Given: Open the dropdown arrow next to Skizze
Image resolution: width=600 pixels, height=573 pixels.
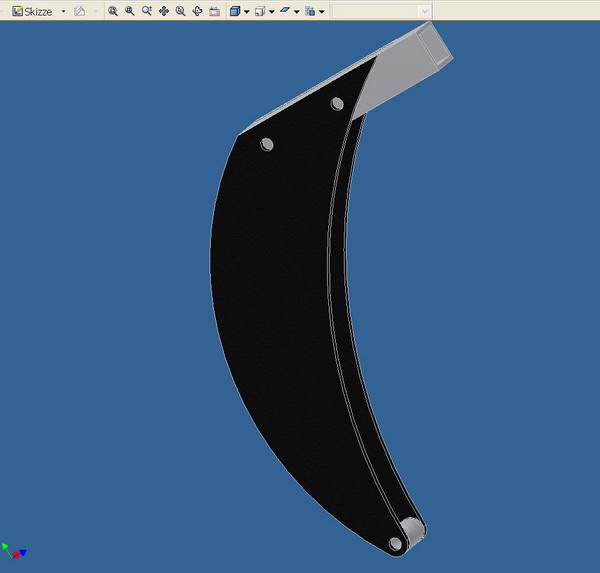Looking at the screenshot, I should point(63,11).
